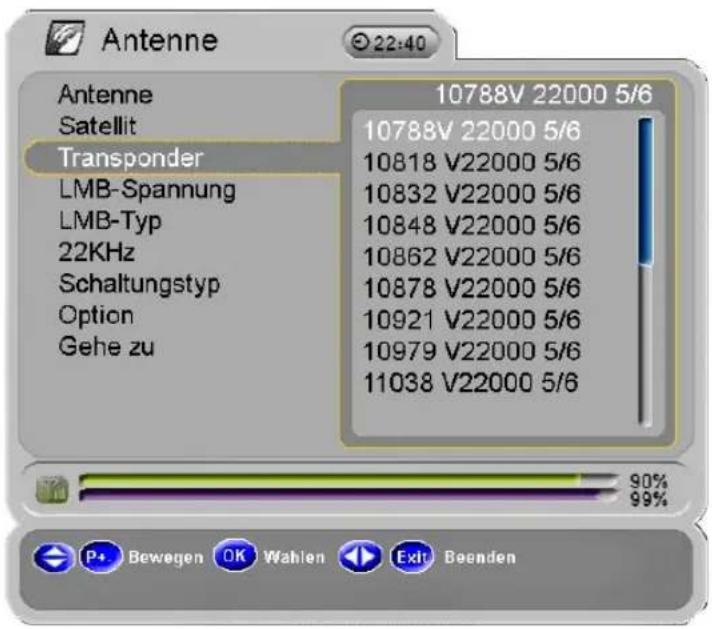Select transponder 10878 V22000 5/6
Image resolution: width=712 pixels, height=629 pixels.
pyautogui.click(x=472, y=287)
